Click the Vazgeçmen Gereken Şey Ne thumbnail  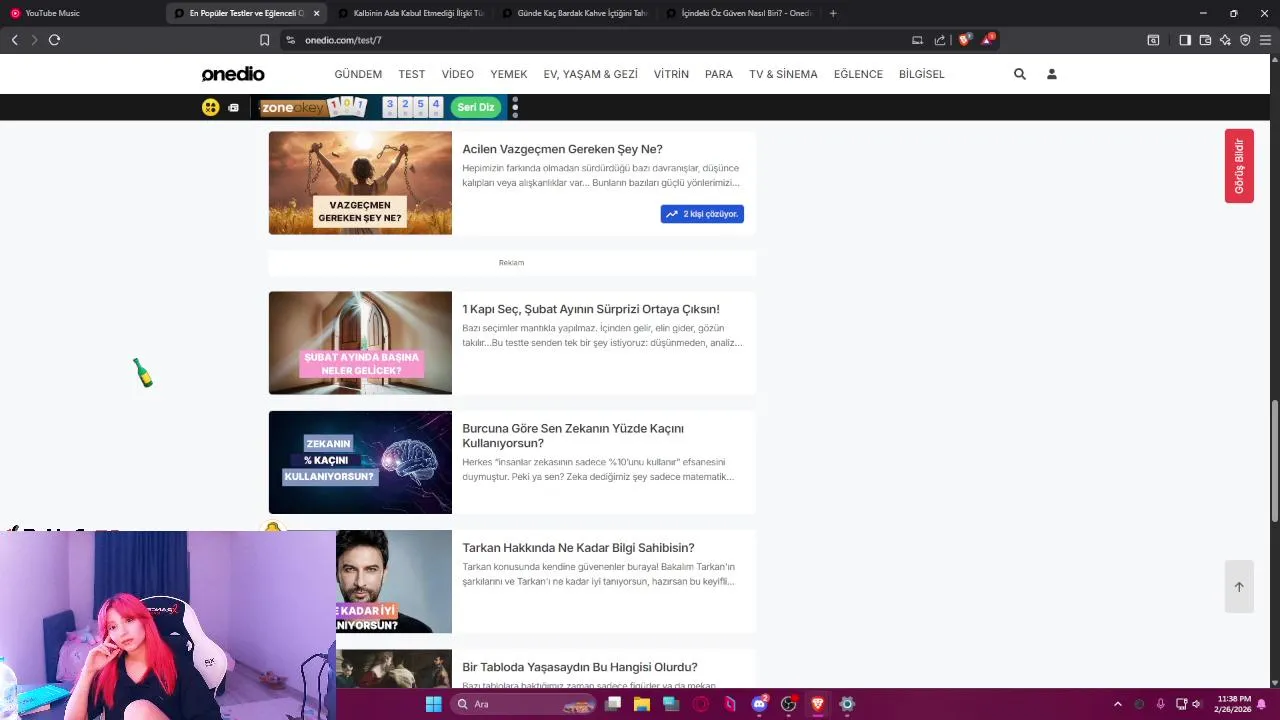(360, 183)
